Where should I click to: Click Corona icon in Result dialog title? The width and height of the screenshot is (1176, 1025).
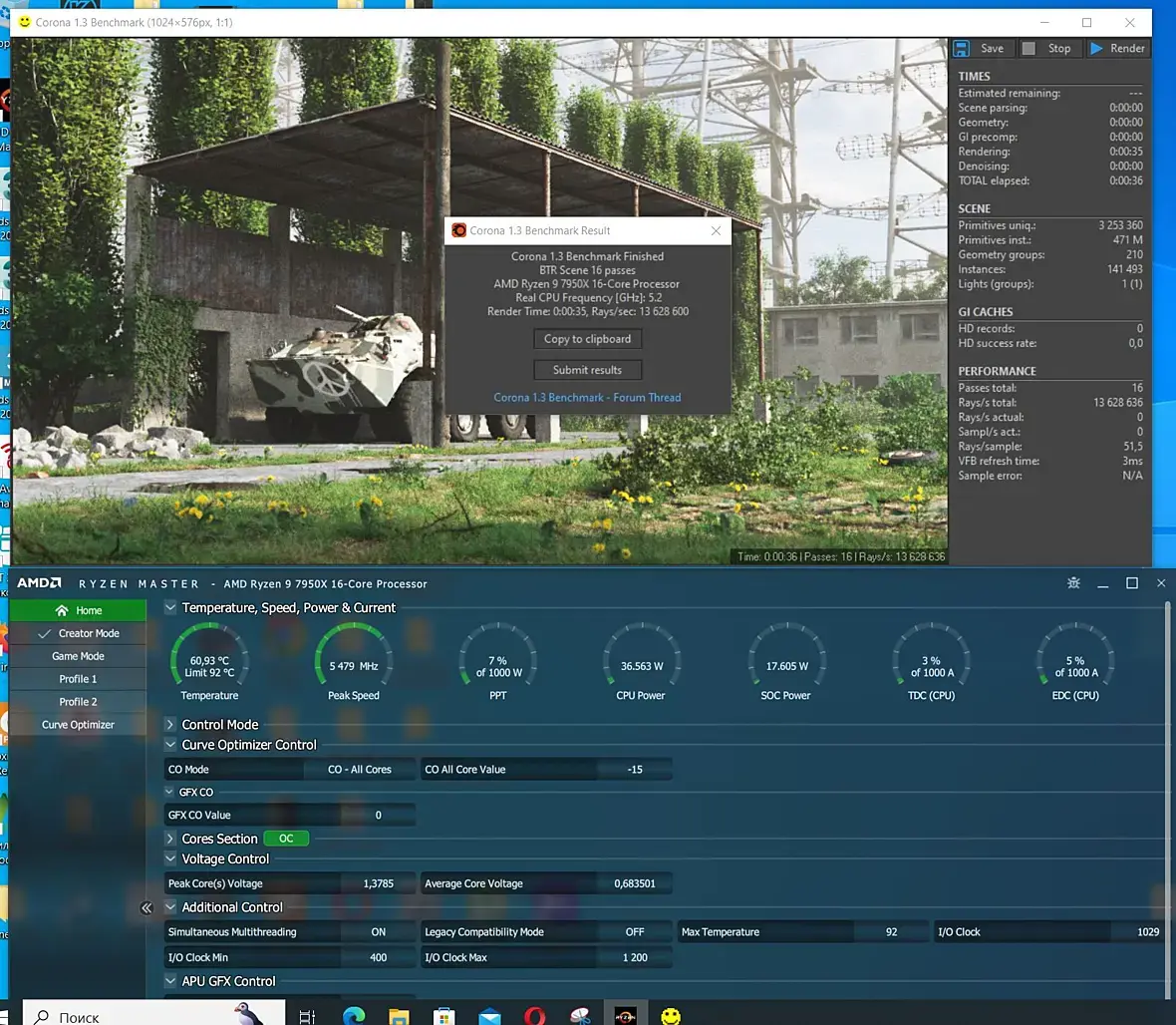[x=459, y=230]
